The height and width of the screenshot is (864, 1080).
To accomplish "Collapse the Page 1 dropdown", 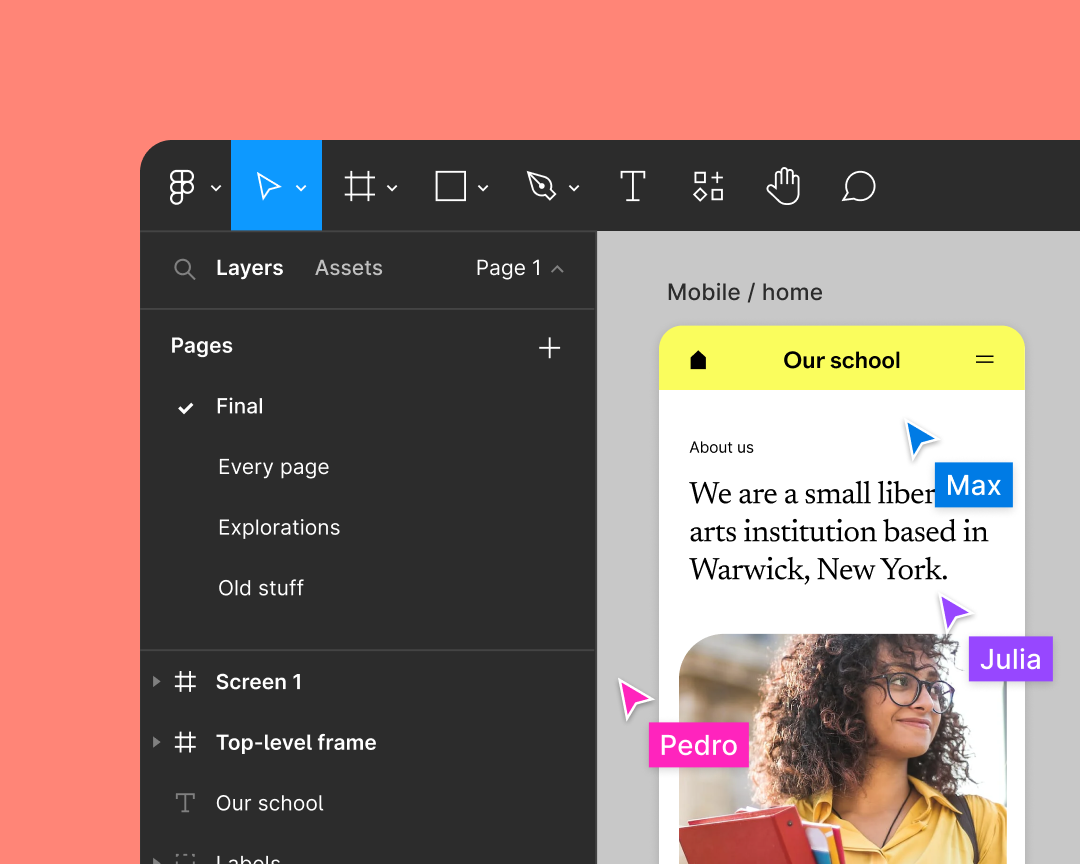I will point(559,268).
